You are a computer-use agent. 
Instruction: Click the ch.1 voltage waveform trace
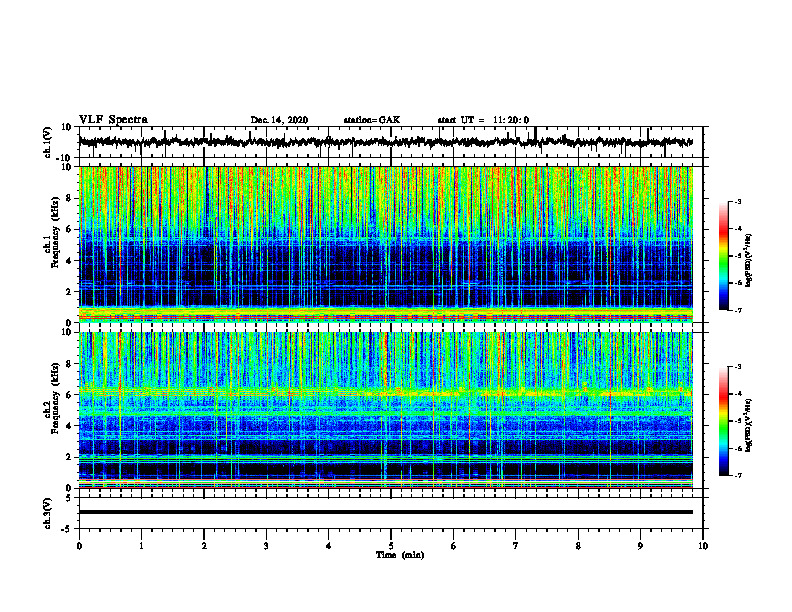point(385,142)
